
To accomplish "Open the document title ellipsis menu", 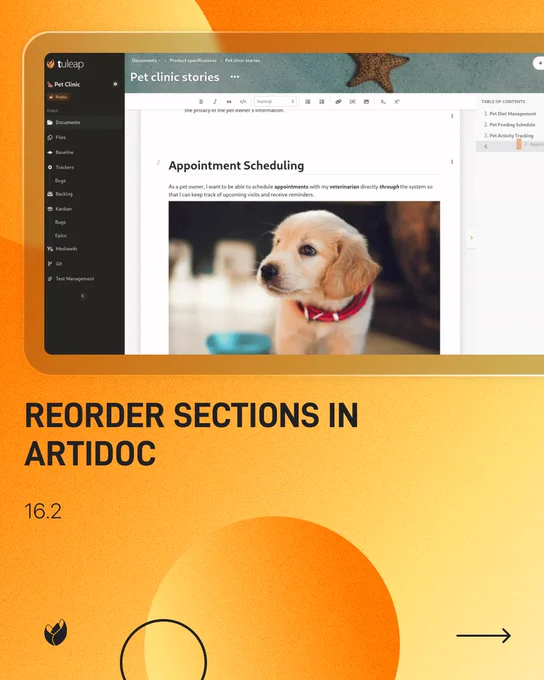I will click(235, 77).
